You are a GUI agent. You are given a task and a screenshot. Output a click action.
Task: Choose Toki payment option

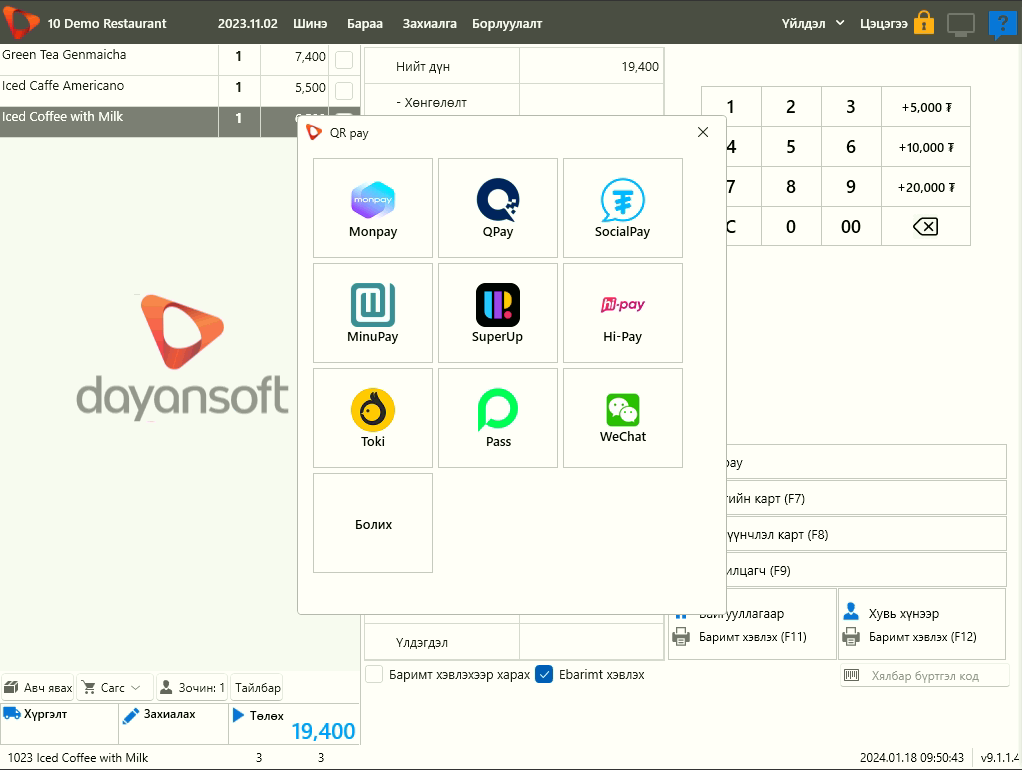click(373, 418)
